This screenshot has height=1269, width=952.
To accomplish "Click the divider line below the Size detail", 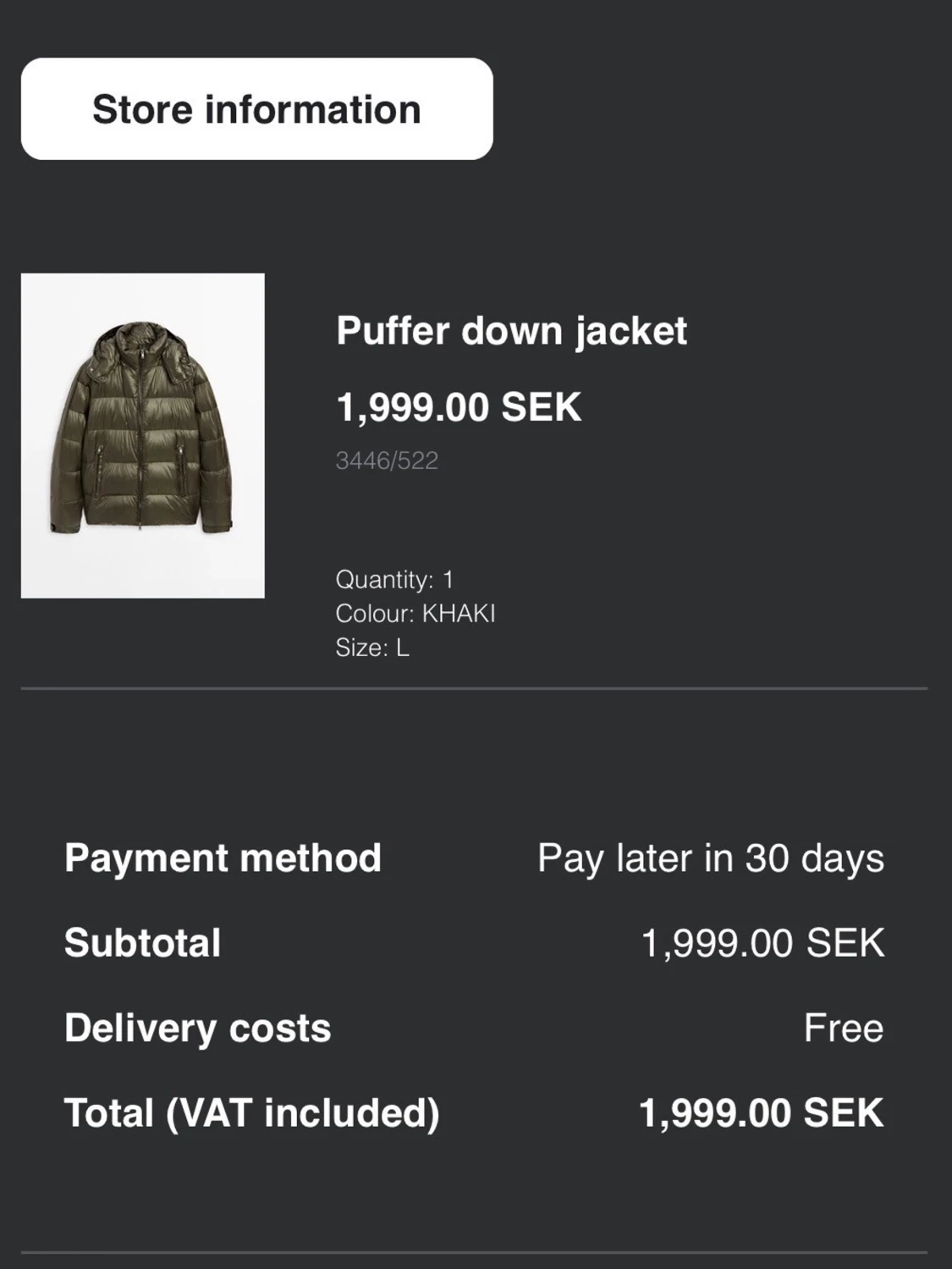I will (x=474, y=689).
